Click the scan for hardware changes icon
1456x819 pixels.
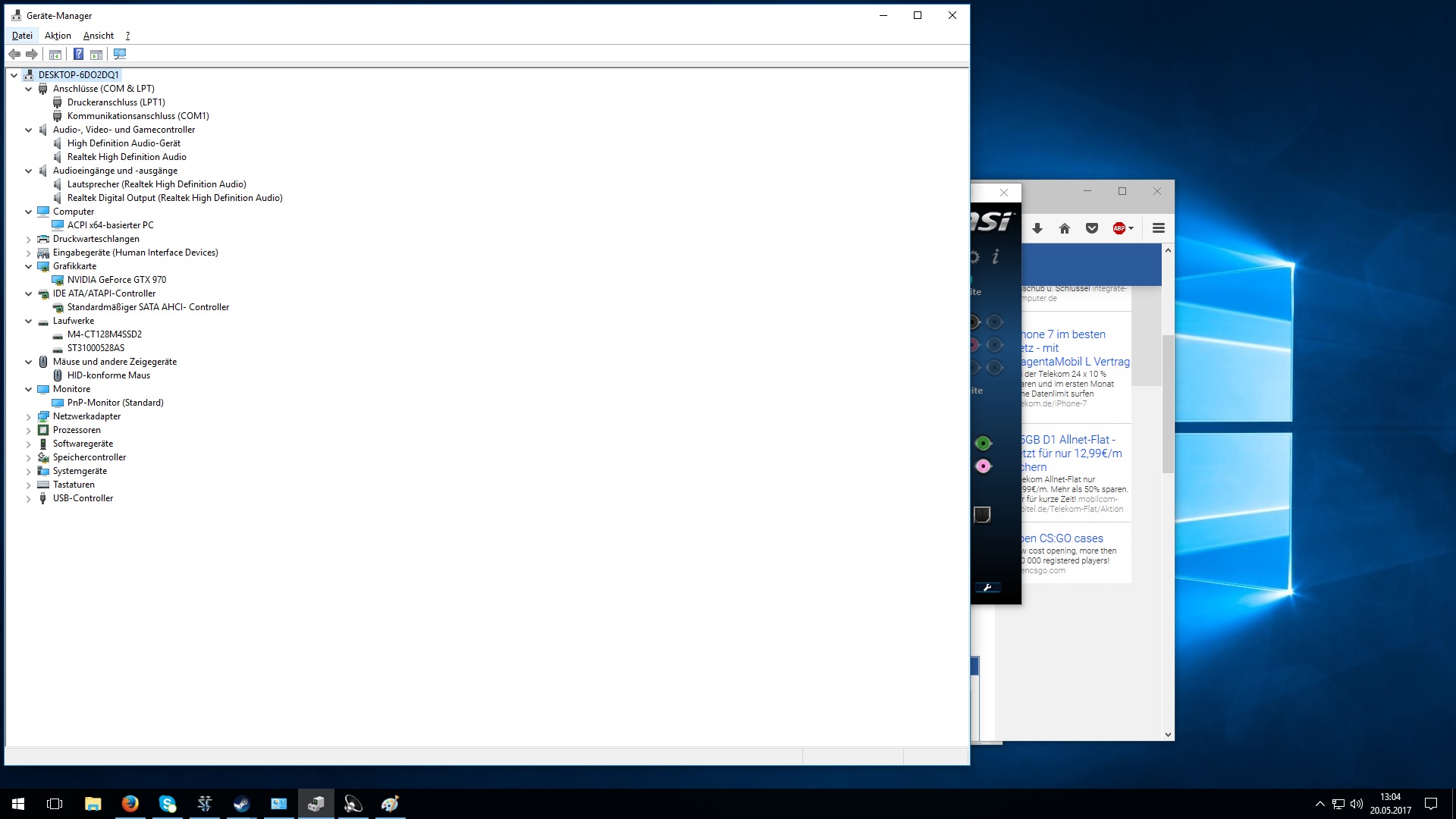point(120,54)
